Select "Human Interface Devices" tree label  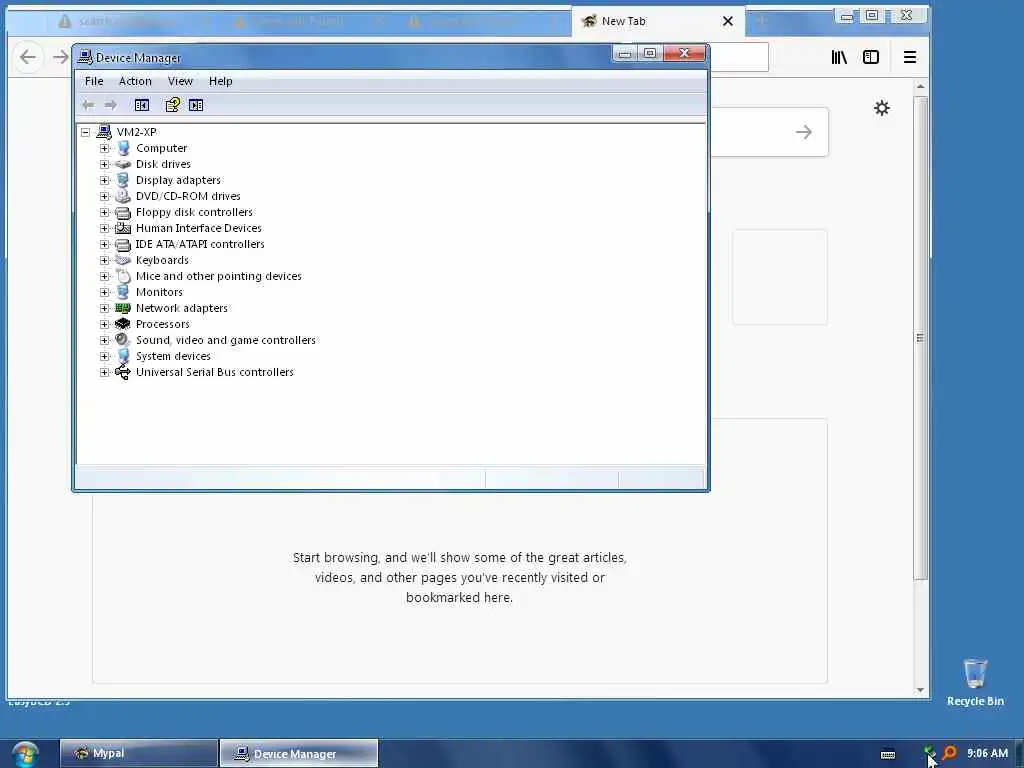coord(199,228)
